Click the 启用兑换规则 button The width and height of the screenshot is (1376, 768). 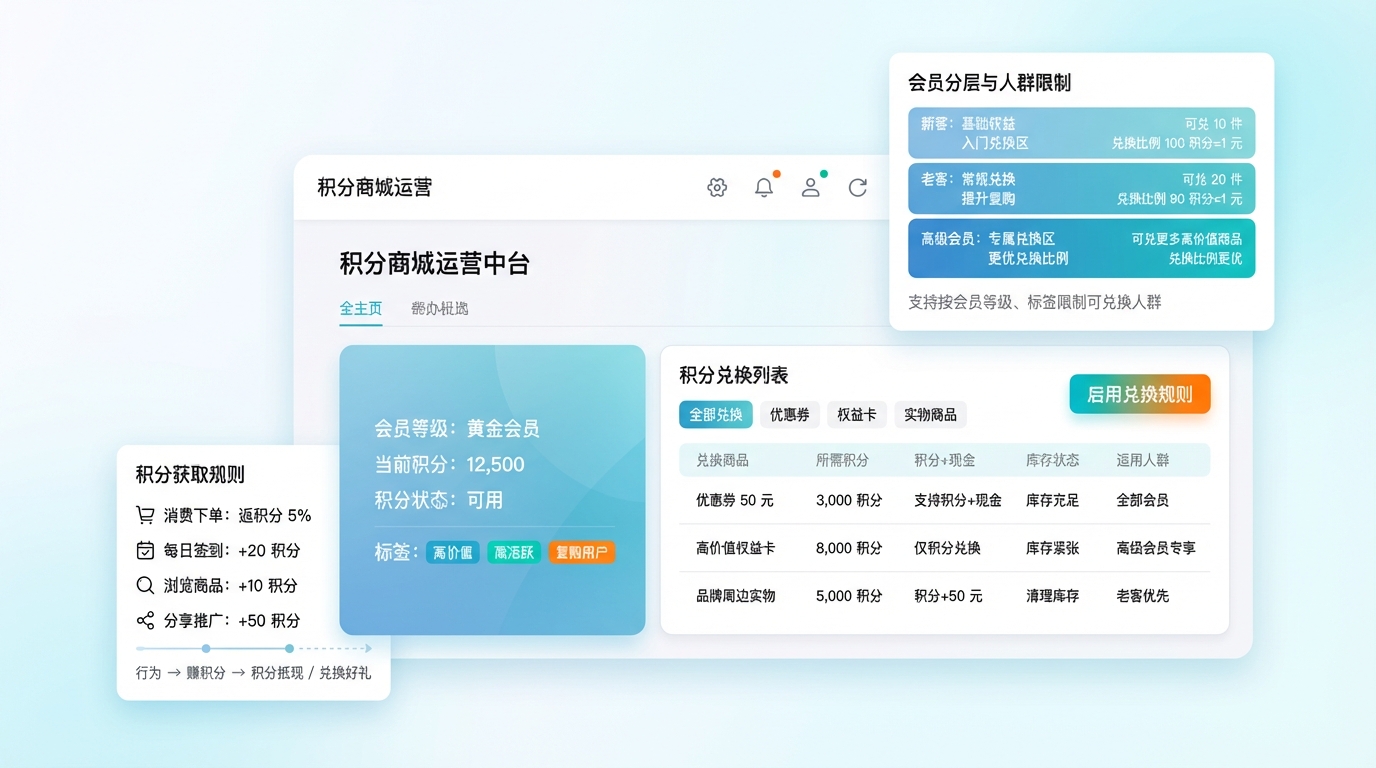pos(1139,394)
